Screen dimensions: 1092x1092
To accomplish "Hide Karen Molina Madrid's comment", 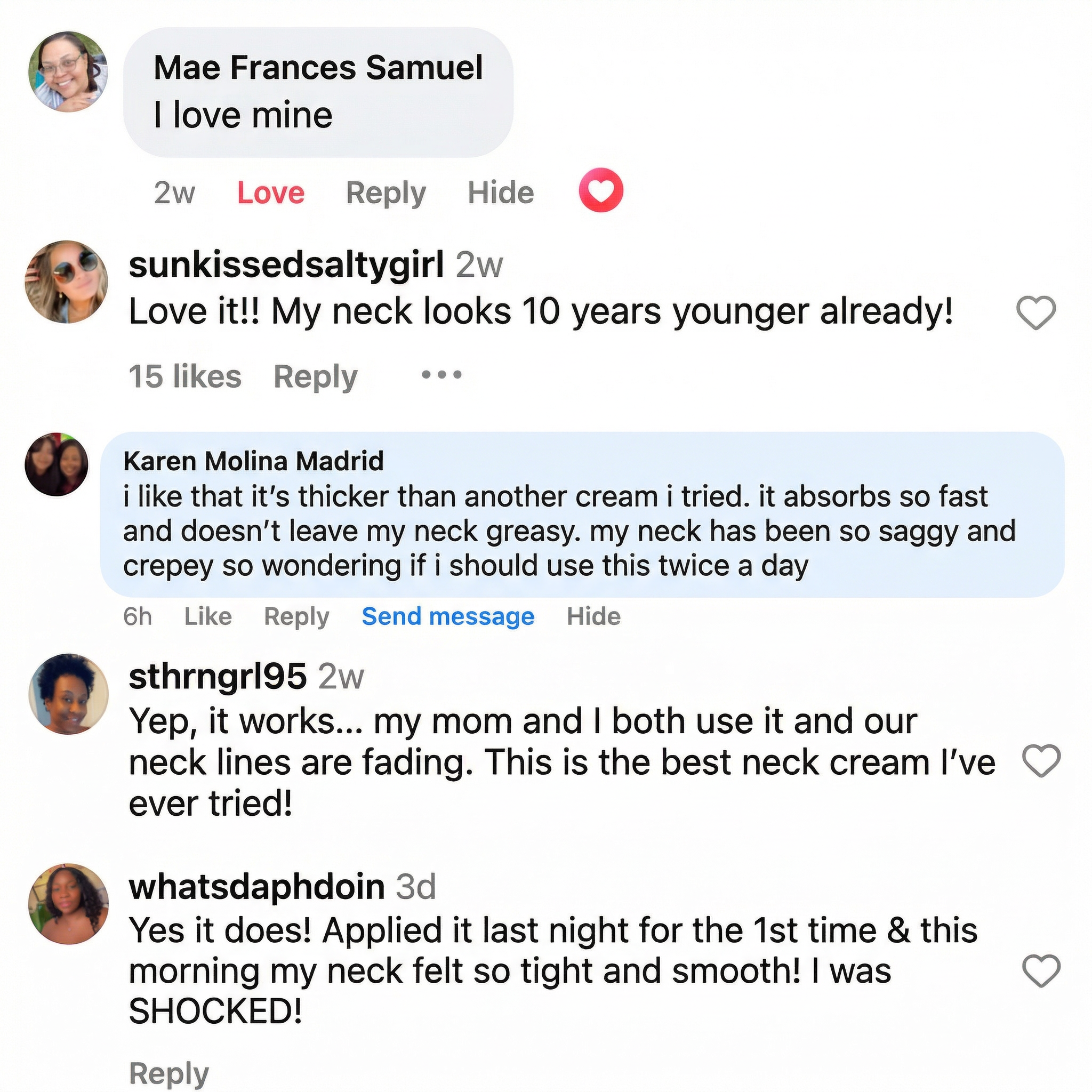I will pos(593,616).
